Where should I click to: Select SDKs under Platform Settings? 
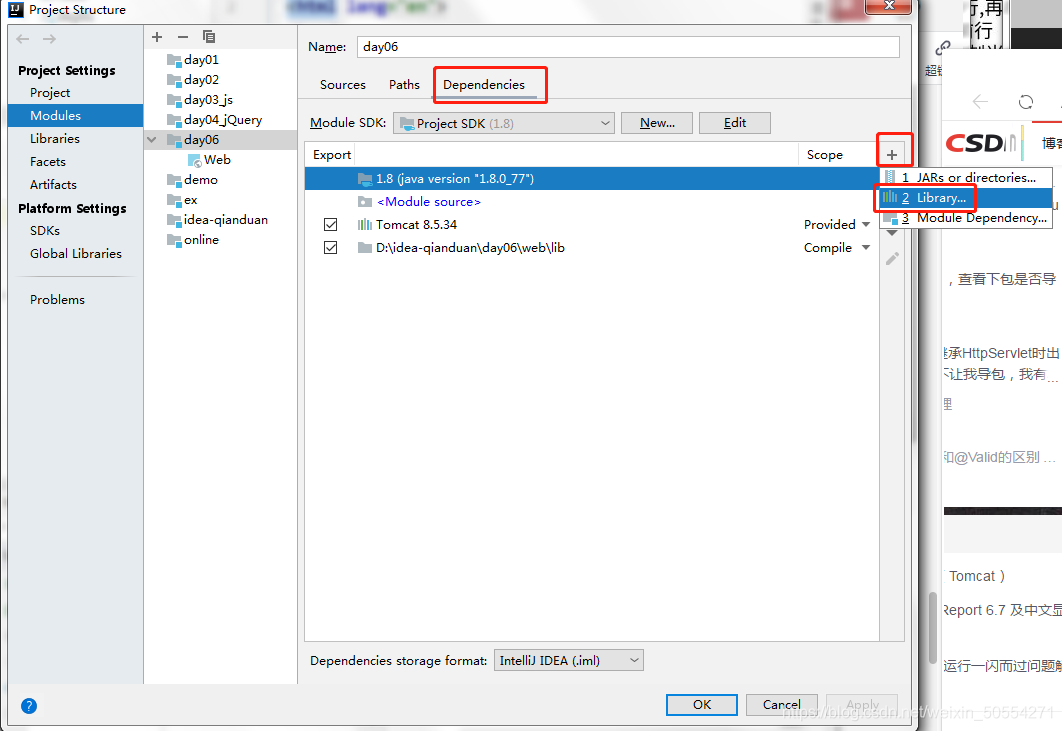[x=45, y=231]
